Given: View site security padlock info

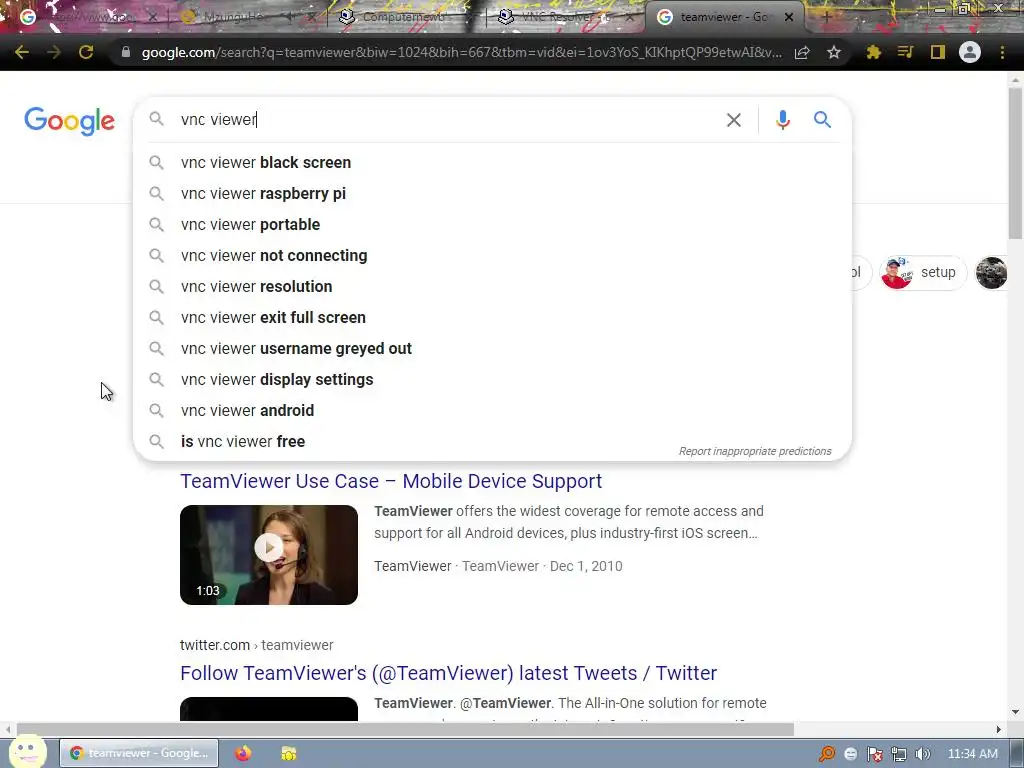Looking at the screenshot, I should (125, 52).
